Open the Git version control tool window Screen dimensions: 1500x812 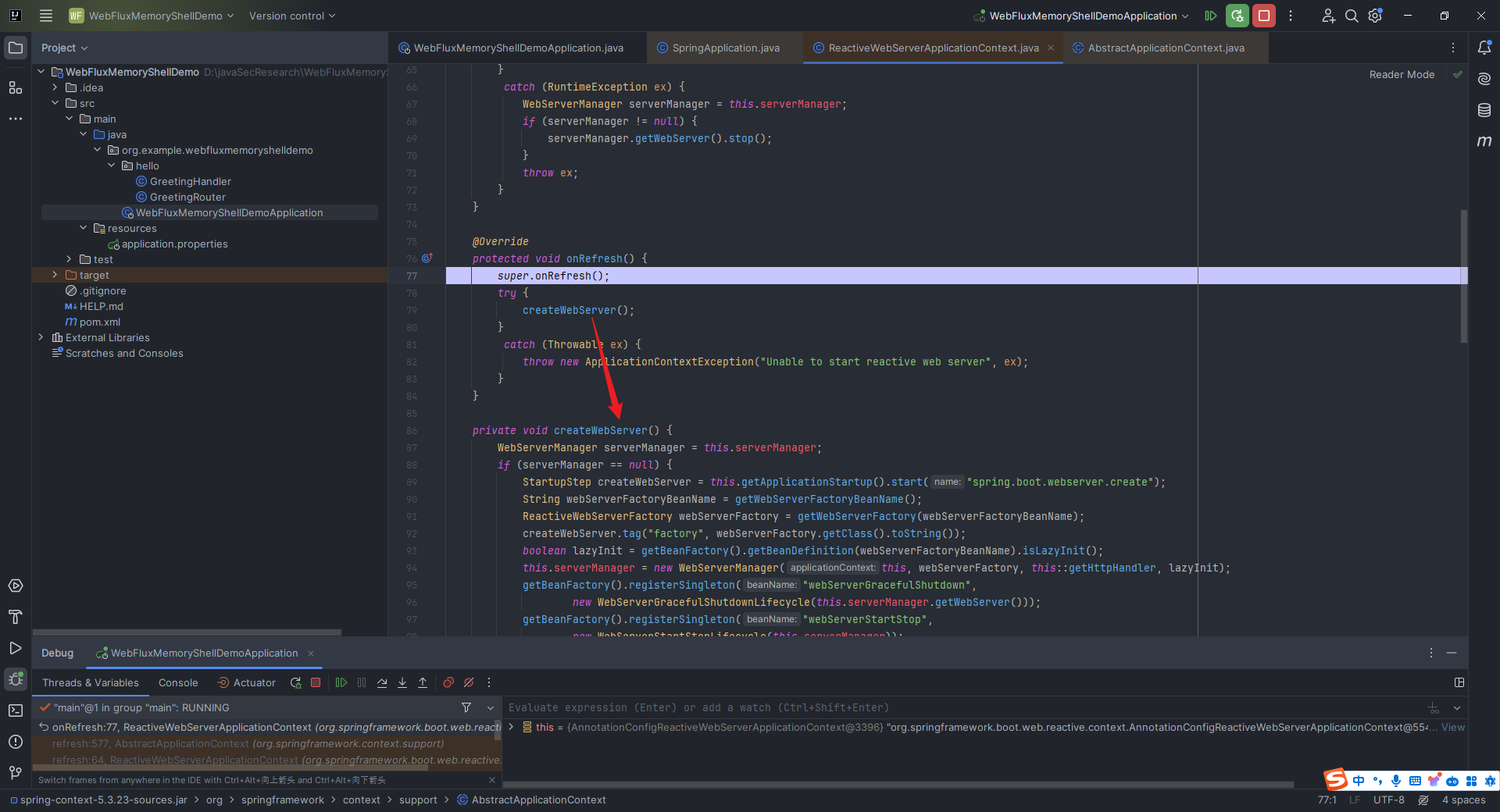coord(16,773)
